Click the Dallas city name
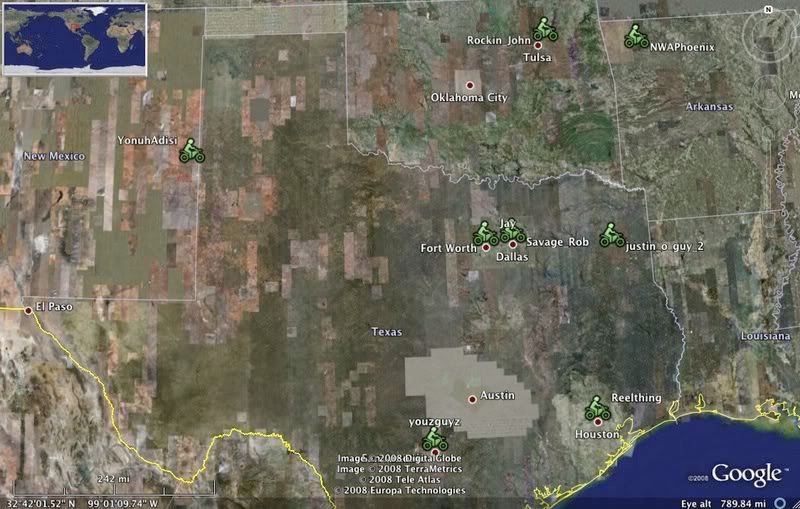The image size is (800, 509). 512,257
